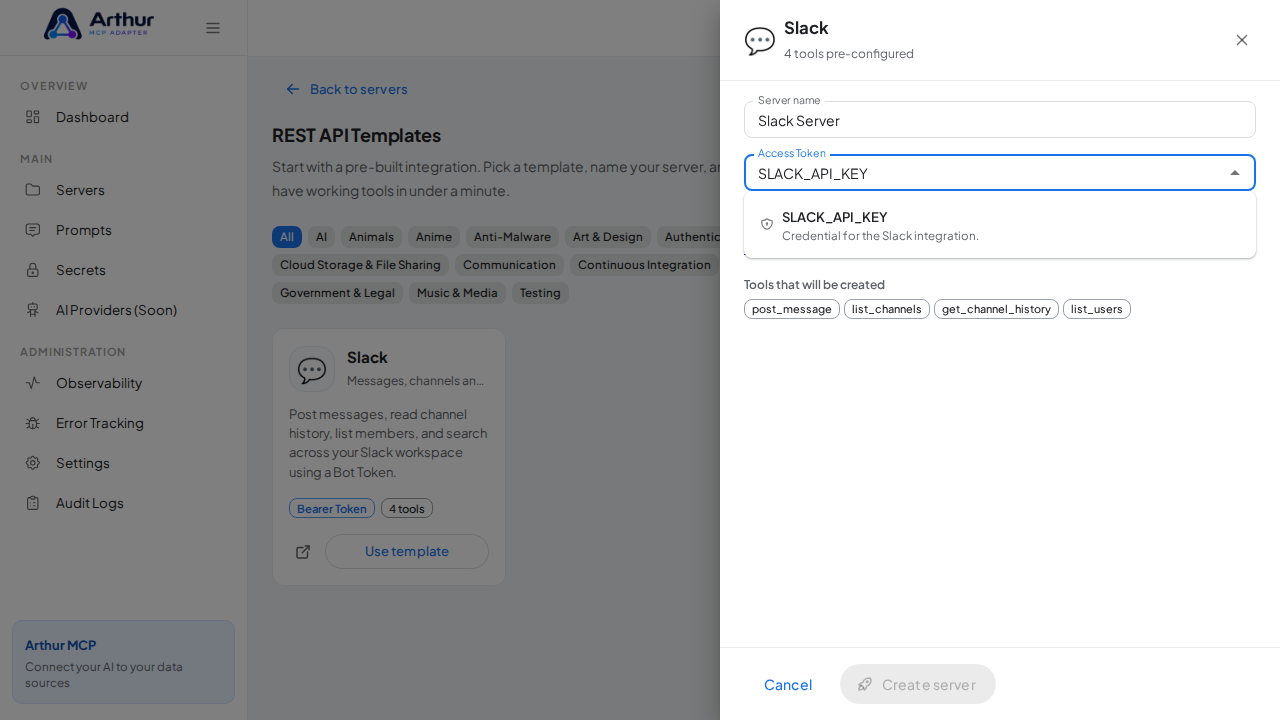1280x720 pixels.
Task: Click the Slack card title text
Action: click(367, 357)
